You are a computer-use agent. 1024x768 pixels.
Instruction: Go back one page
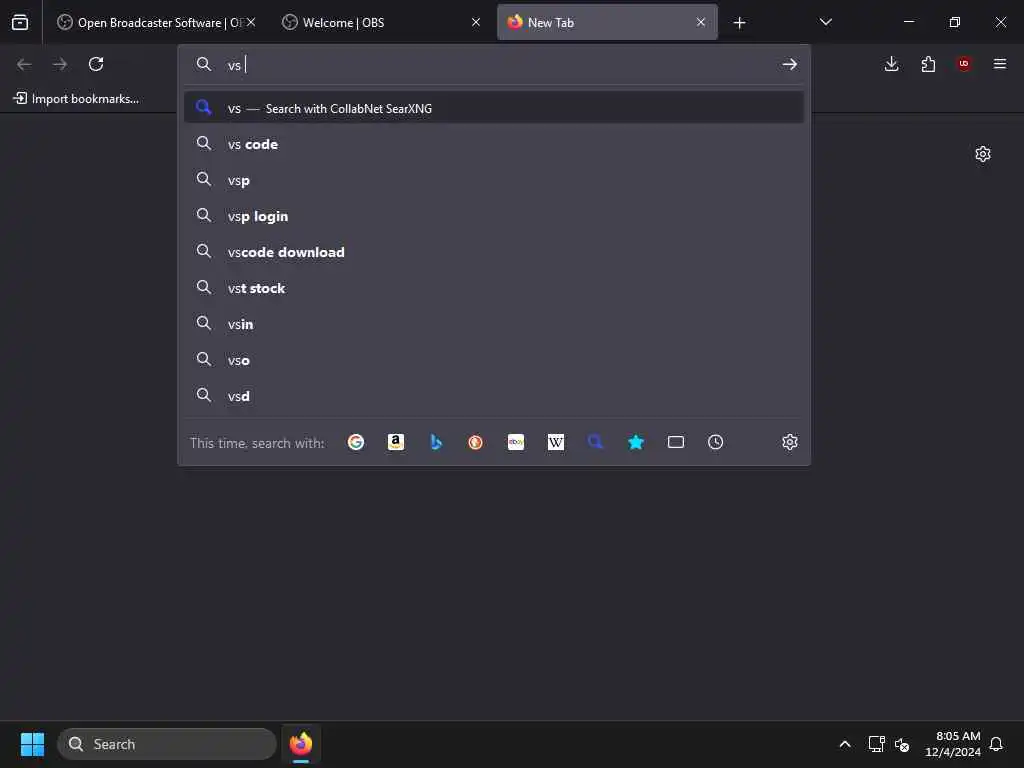pyautogui.click(x=24, y=64)
